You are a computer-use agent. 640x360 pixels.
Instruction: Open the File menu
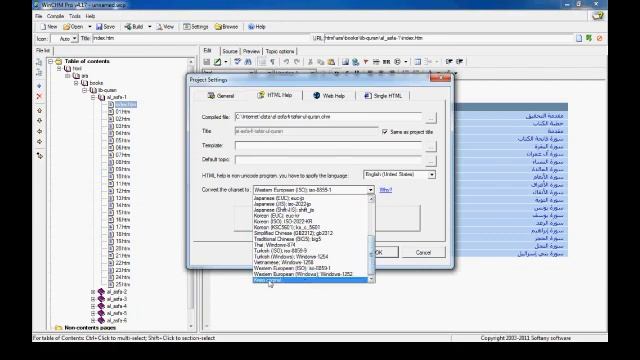coord(38,16)
